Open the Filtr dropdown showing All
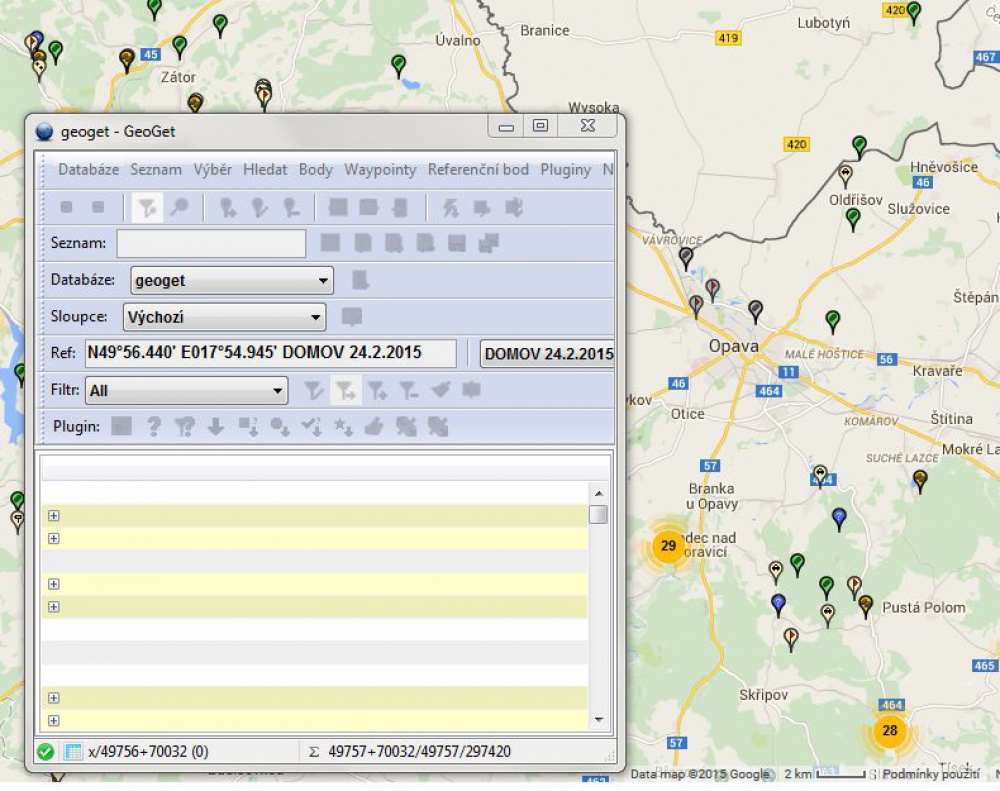The height and width of the screenshot is (791, 1000). tap(186, 390)
